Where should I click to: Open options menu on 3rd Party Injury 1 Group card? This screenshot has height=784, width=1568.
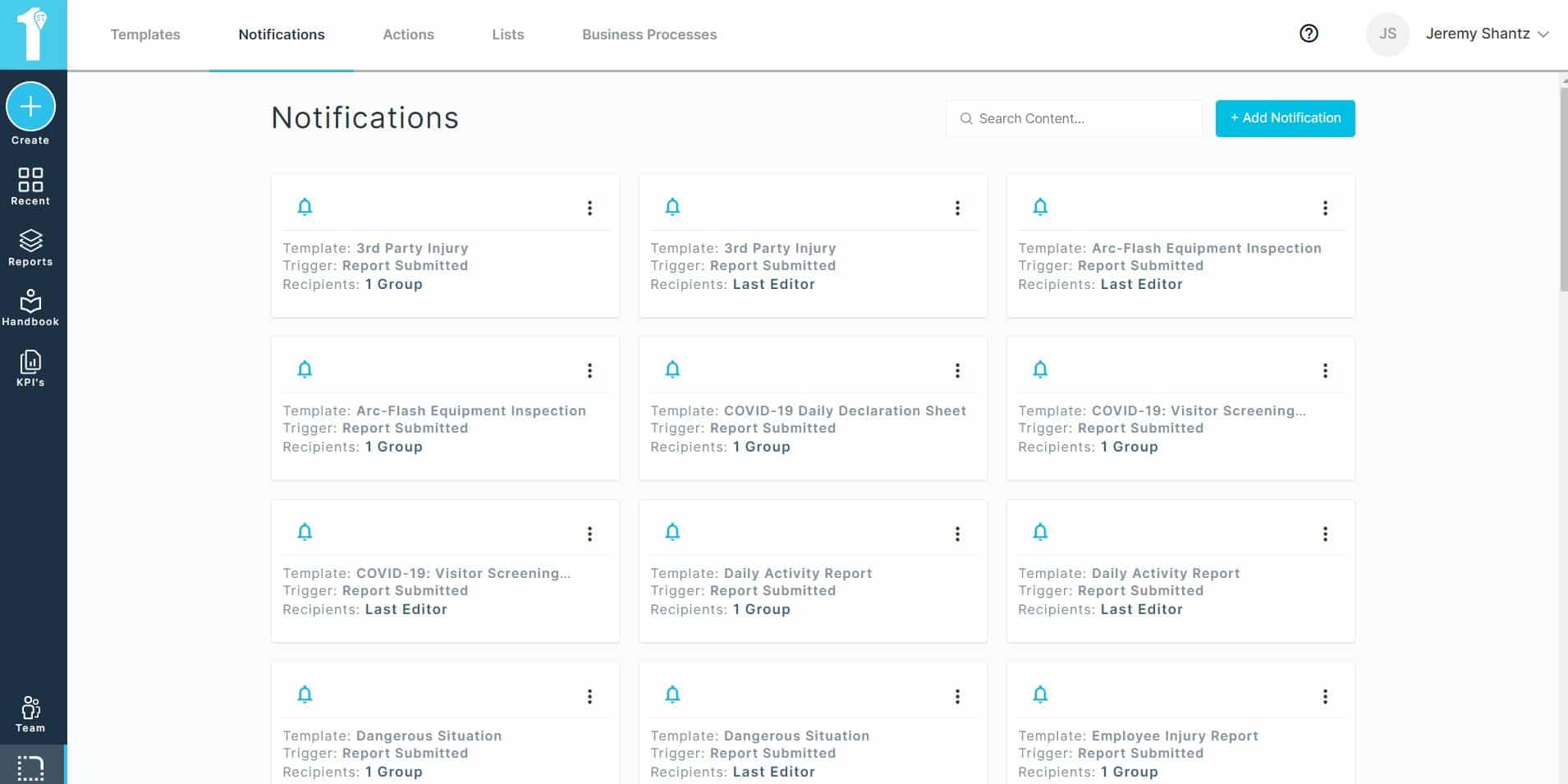(x=589, y=209)
